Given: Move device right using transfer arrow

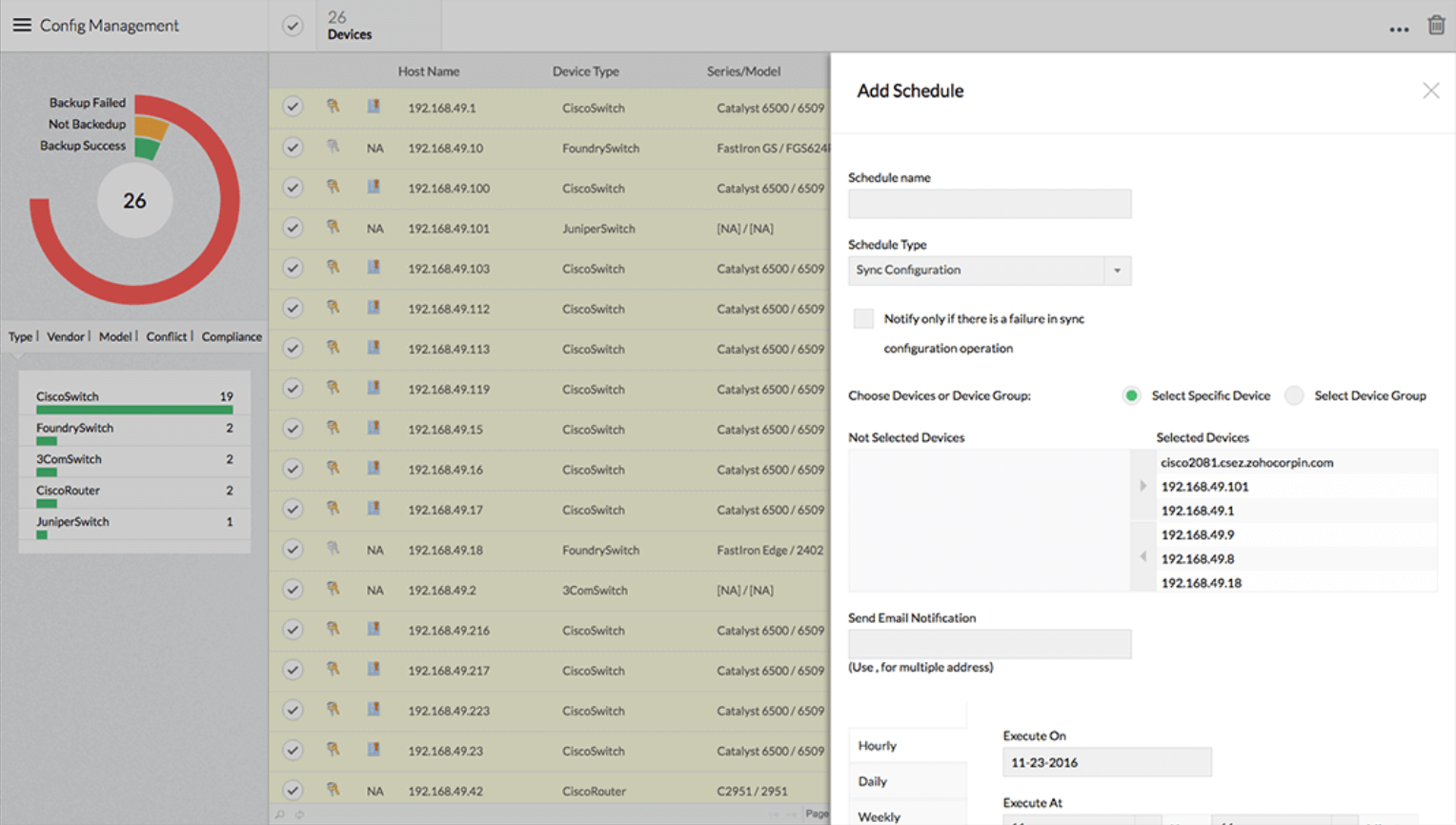Looking at the screenshot, I should coord(1143,487).
